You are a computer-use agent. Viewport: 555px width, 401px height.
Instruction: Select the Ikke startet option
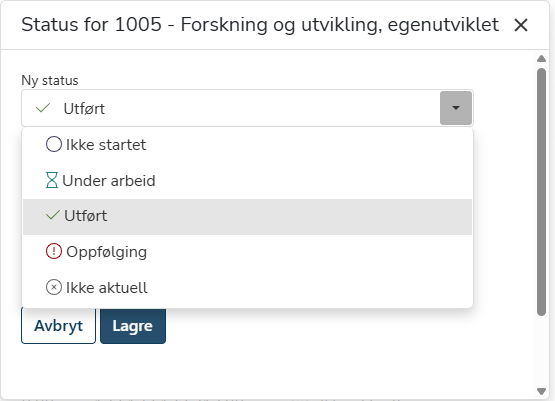(x=247, y=145)
